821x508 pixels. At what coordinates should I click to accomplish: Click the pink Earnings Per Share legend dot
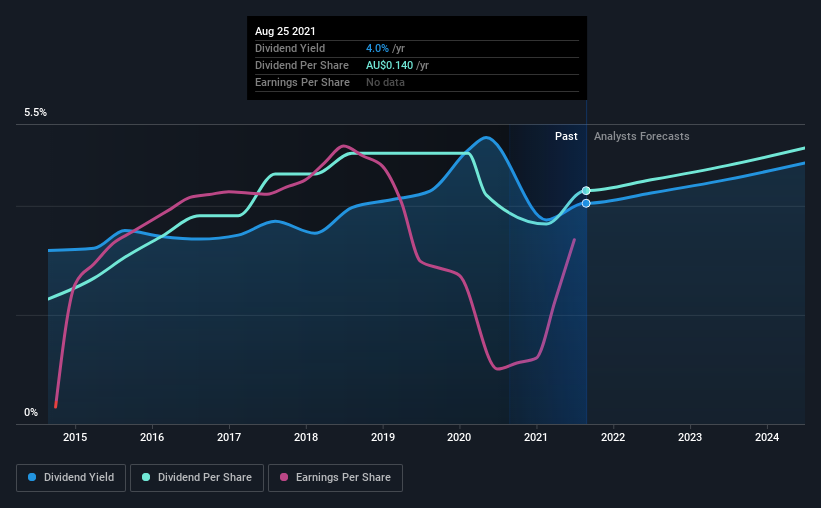tap(284, 477)
